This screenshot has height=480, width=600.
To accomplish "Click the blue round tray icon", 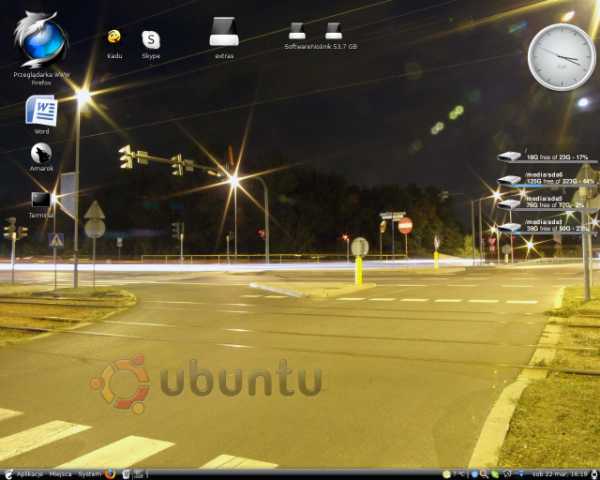I will [474, 474].
